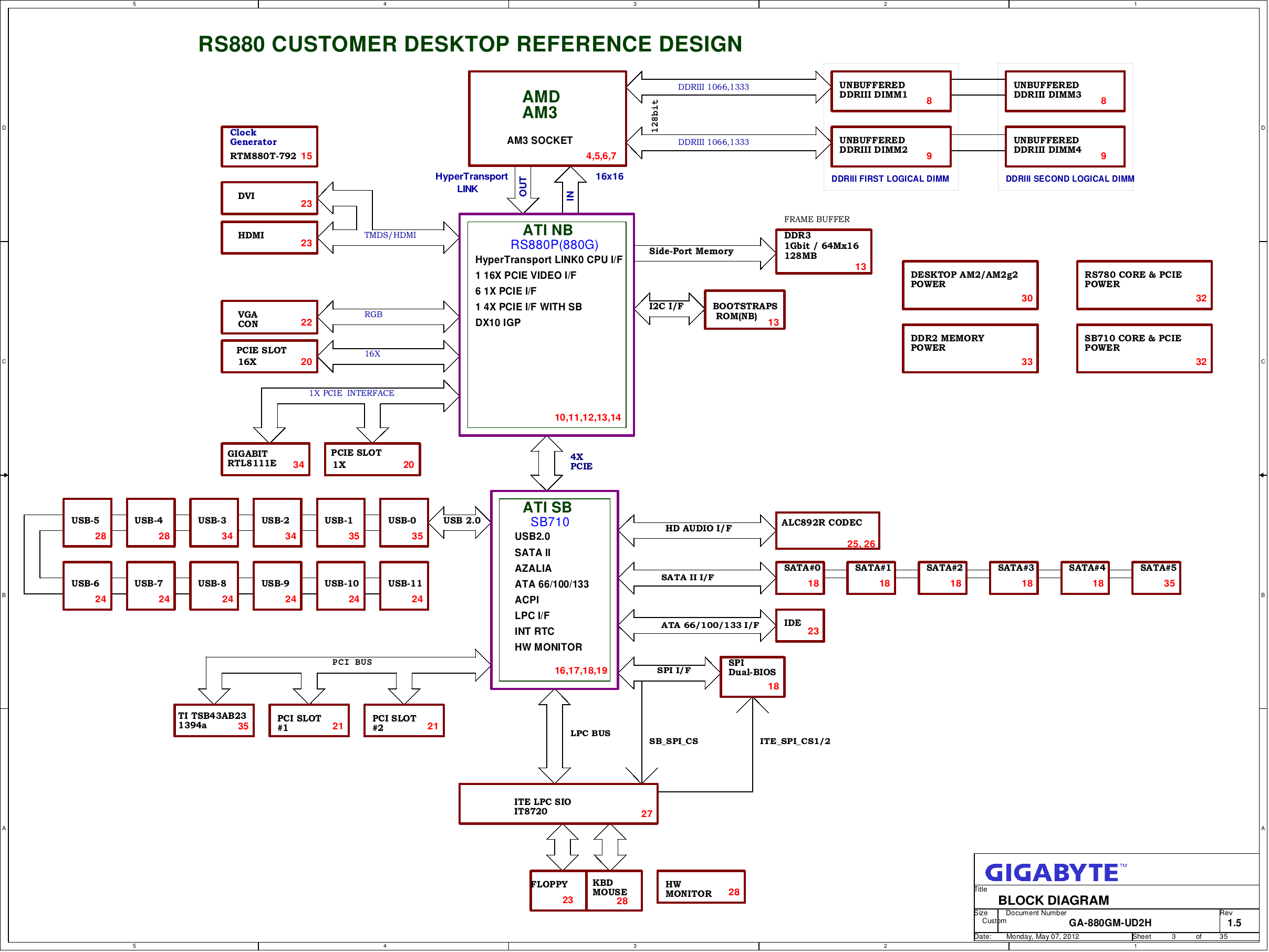
Task: Click the PCIE SLOT 1X block
Action: point(372,459)
